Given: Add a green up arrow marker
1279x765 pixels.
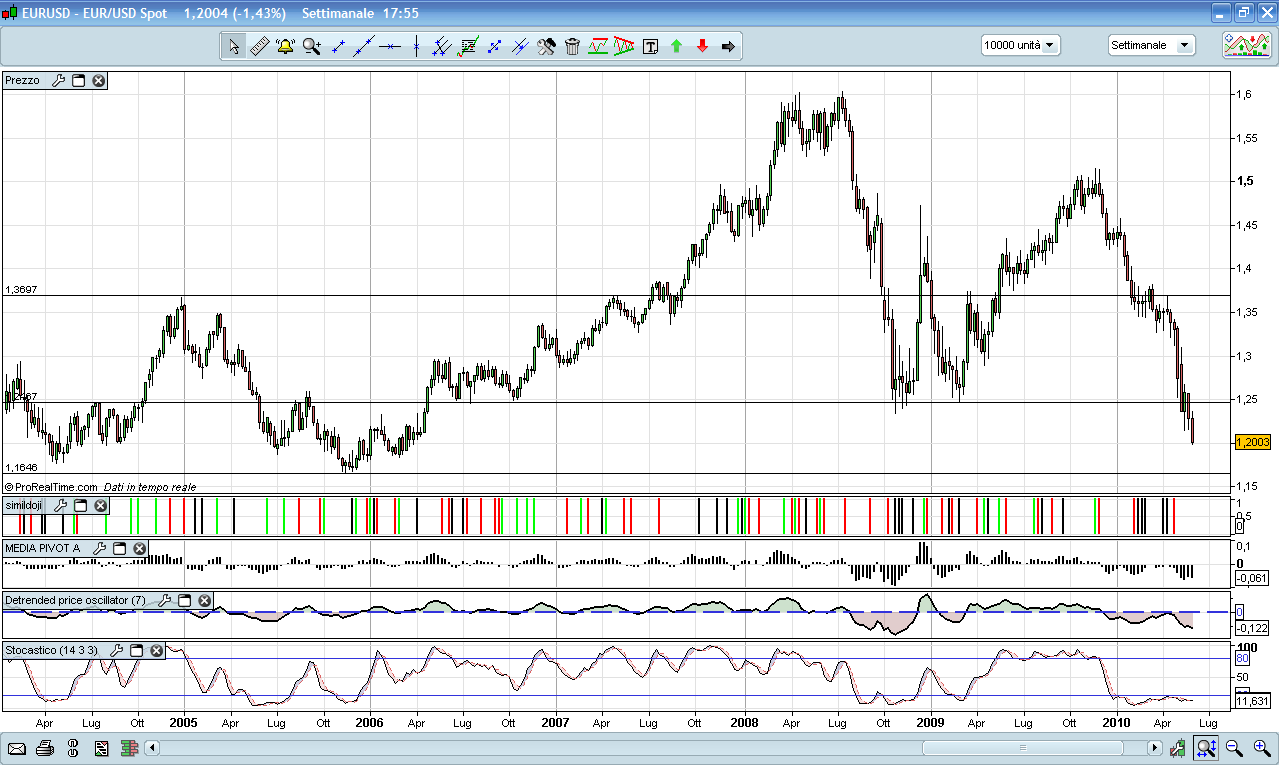Looking at the screenshot, I should click(x=676, y=46).
